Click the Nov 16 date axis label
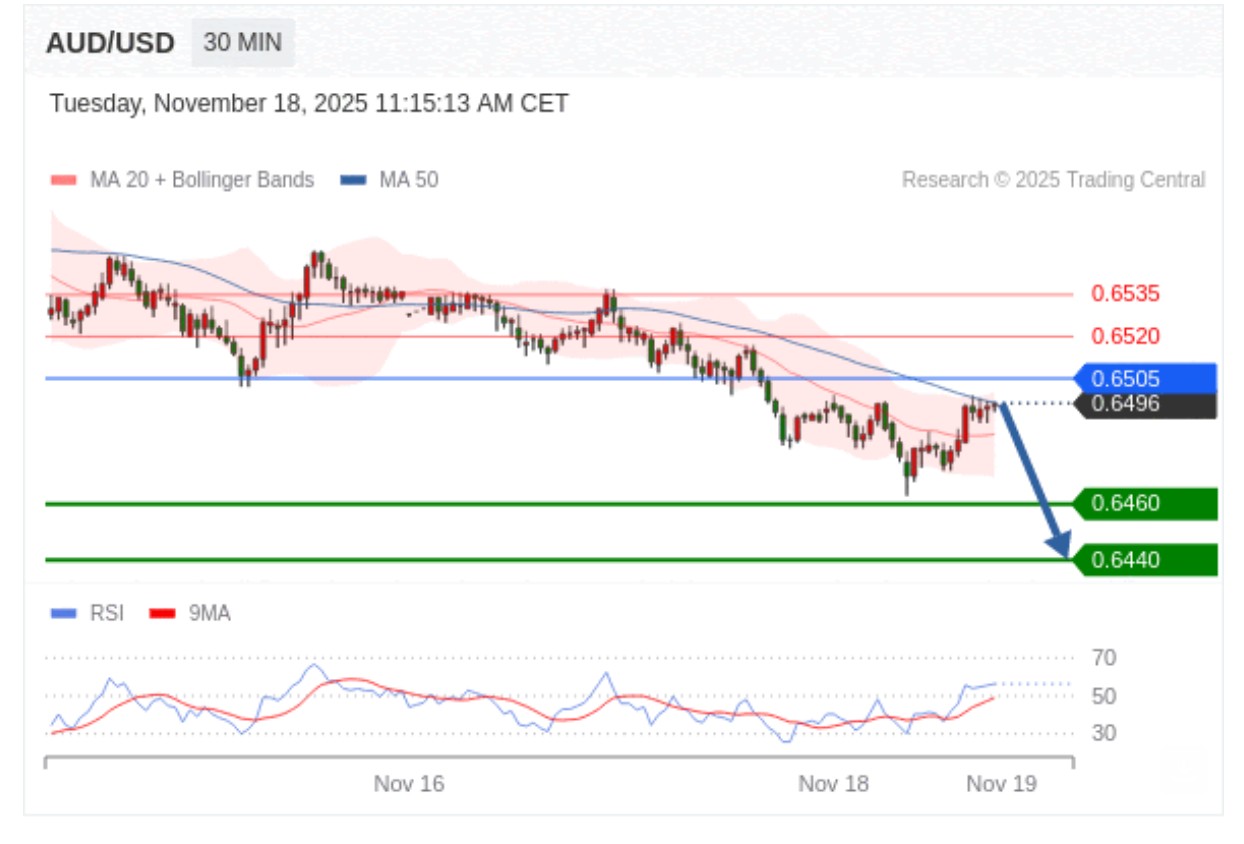1244x844 pixels. pyautogui.click(x=409, y=784)
